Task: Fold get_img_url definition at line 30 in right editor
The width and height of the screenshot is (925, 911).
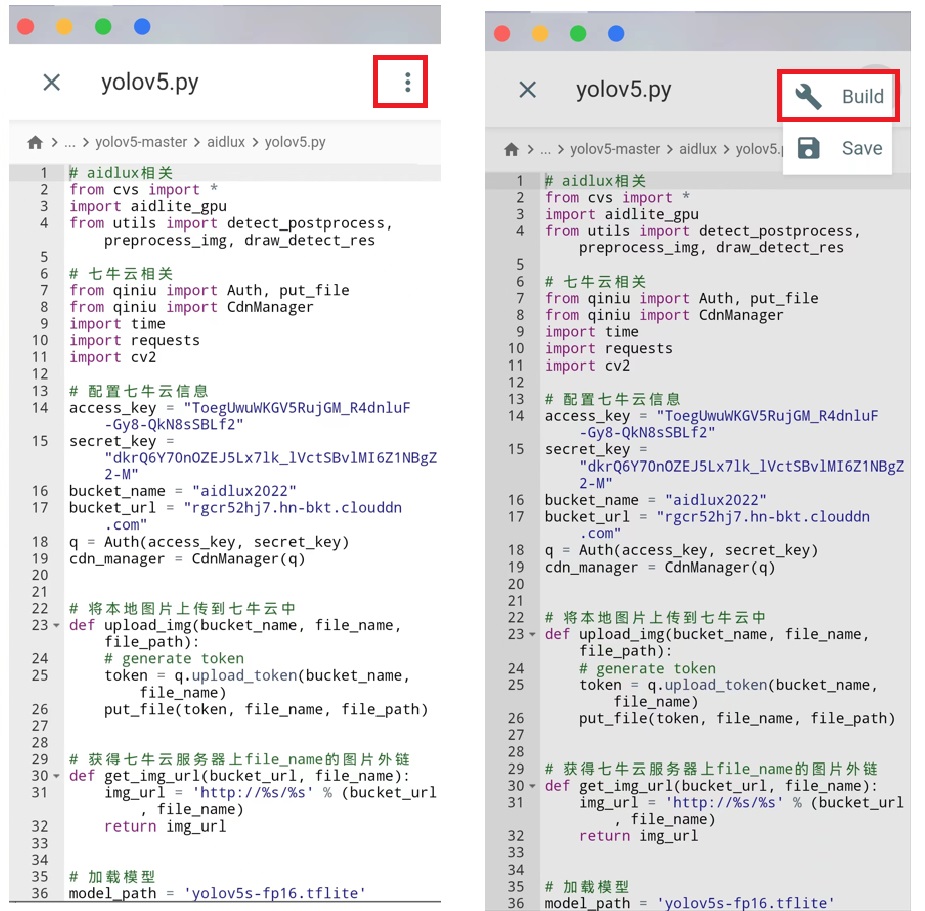Action: click(531, 786)
